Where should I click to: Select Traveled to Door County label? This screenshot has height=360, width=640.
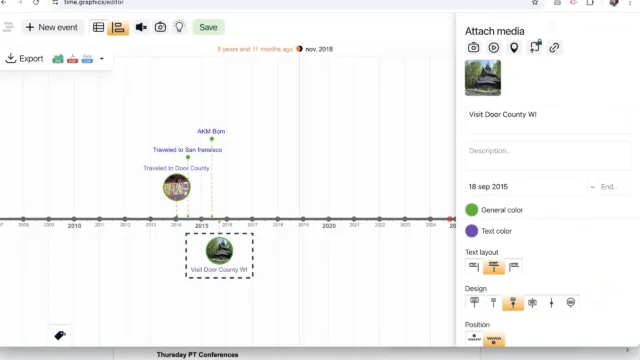pos(176,168)
